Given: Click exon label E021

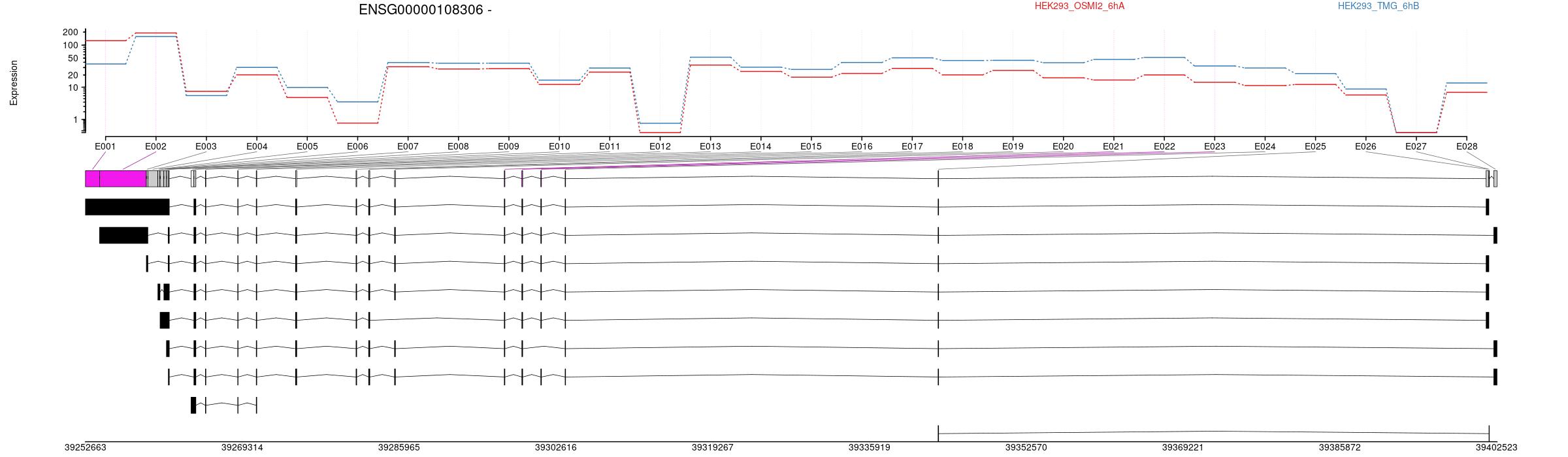Looking at the screenshot, I should (x=1113, y=147).
